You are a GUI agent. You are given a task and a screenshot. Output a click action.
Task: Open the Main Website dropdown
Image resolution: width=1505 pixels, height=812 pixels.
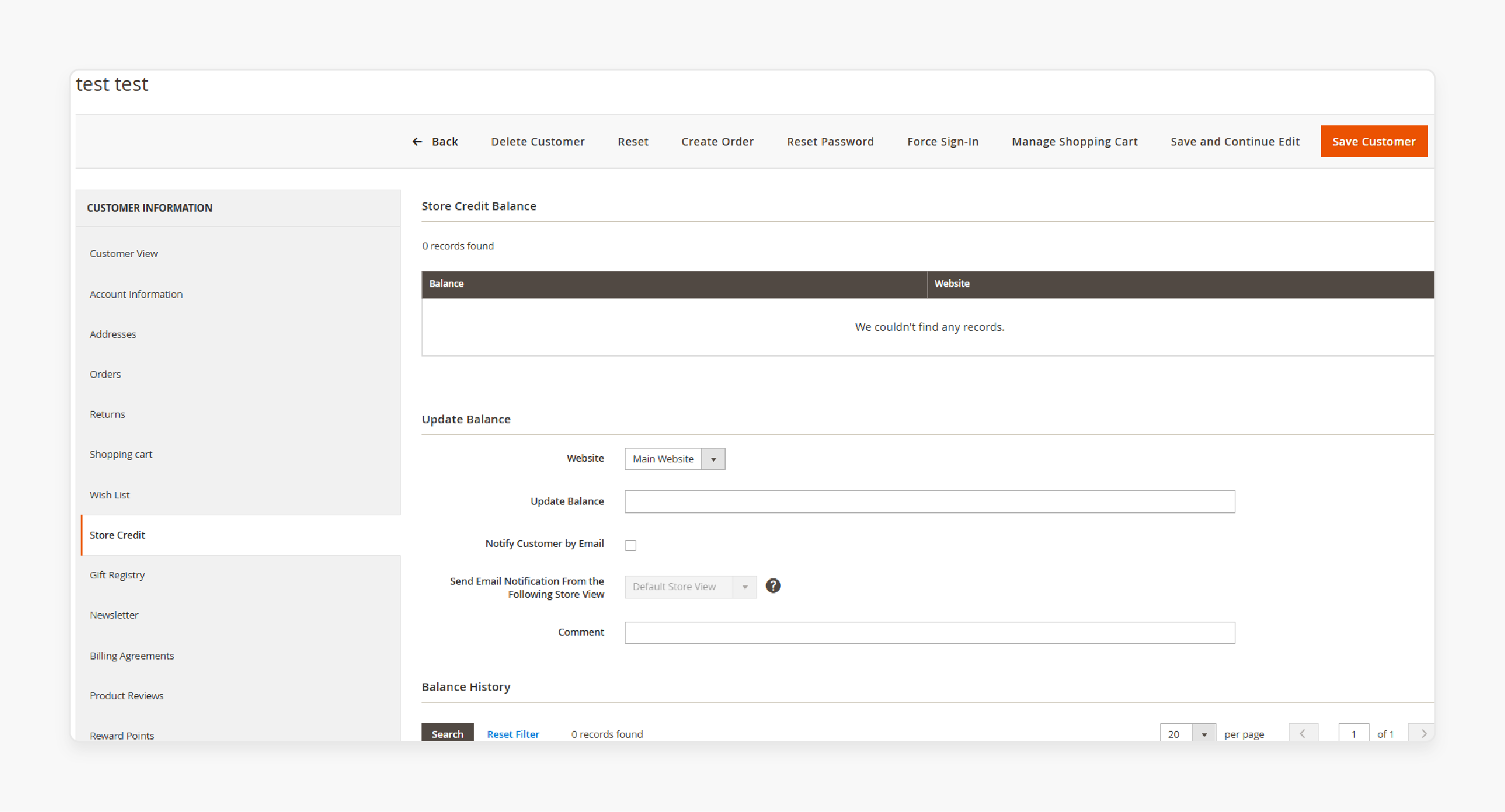click(675, 459)
